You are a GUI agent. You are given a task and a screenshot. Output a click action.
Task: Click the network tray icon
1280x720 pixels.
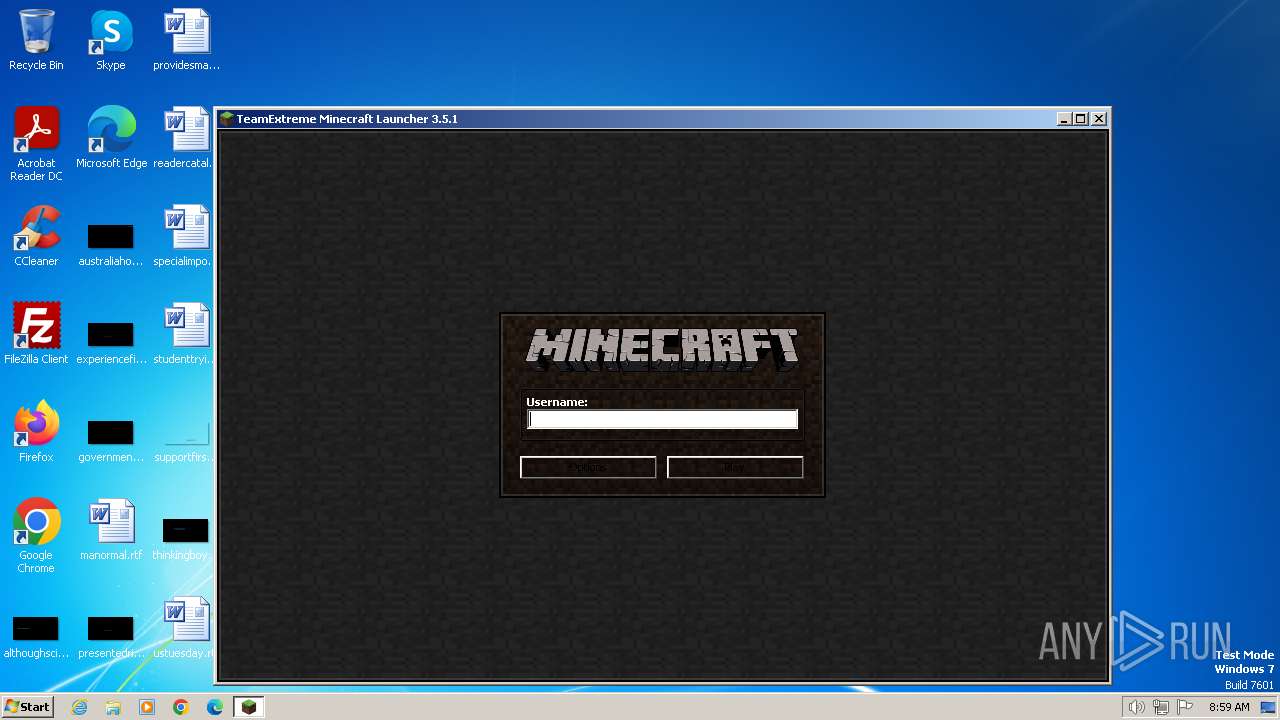[1161, 707]
